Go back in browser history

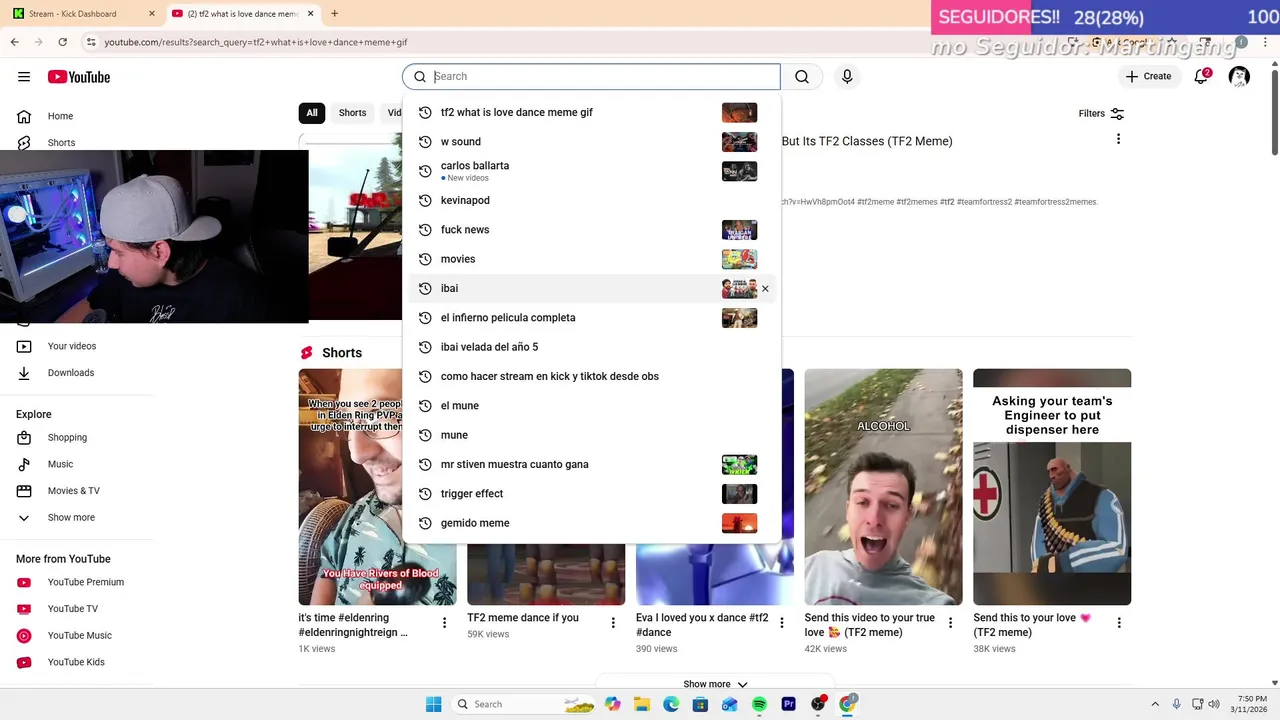coord(14,42)
